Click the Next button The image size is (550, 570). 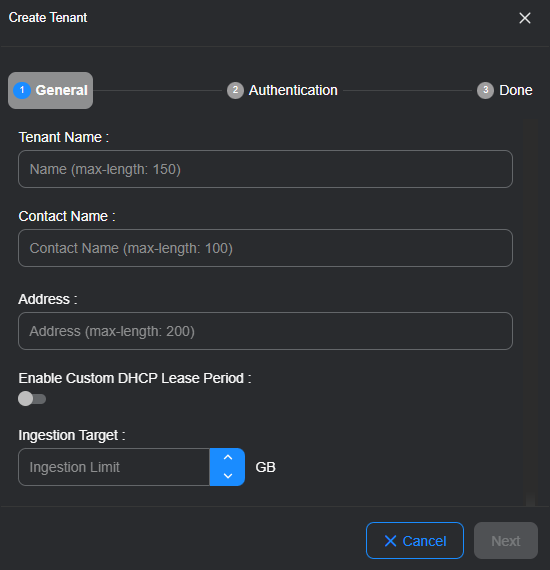(506, 541)
